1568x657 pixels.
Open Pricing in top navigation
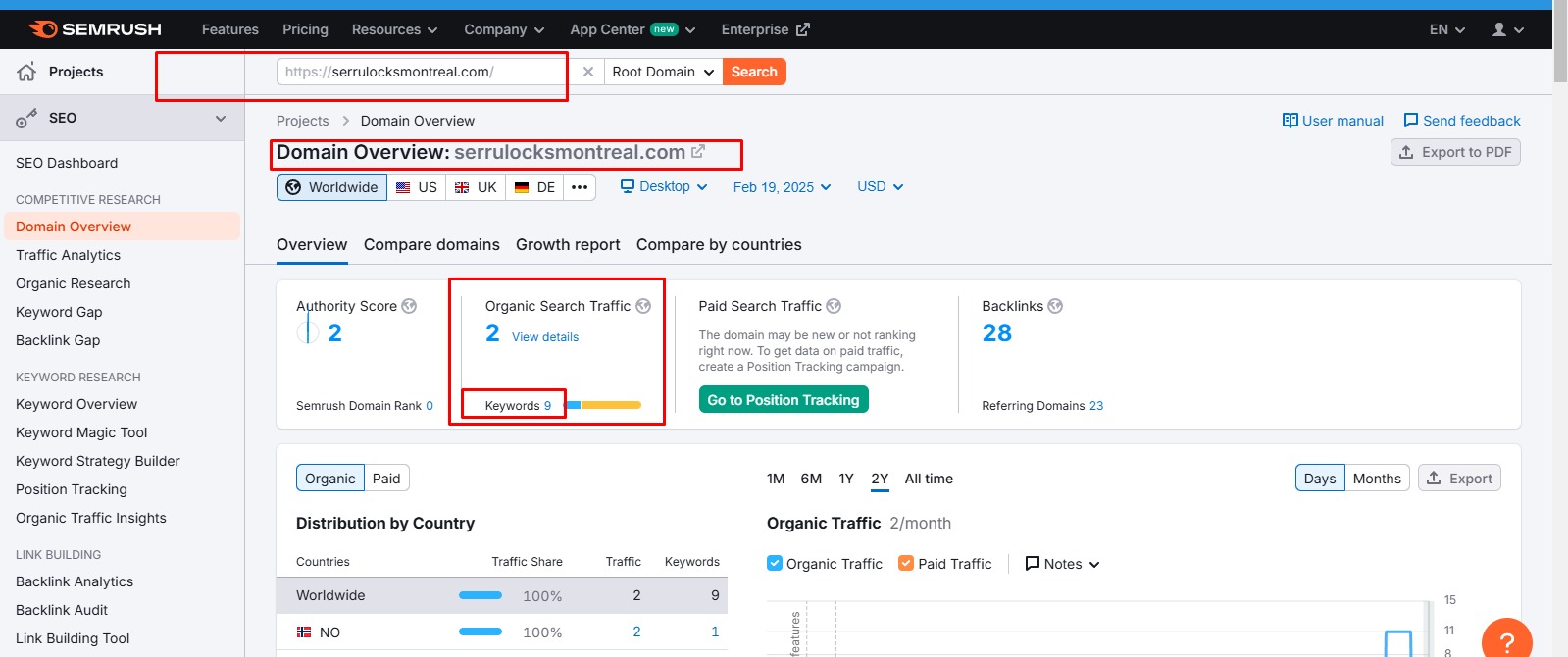pos(305,29)
